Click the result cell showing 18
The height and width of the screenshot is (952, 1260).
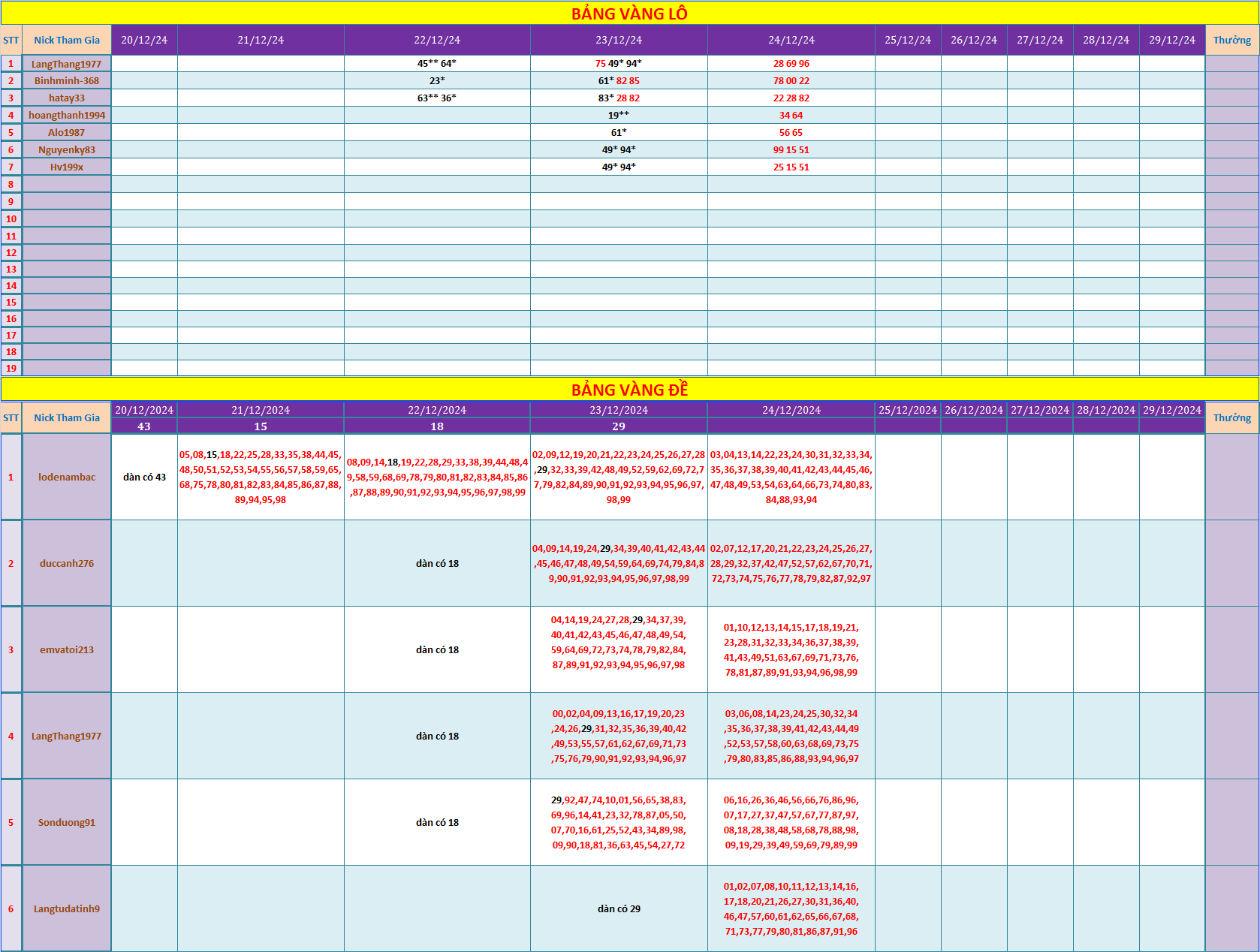coord(437,426)
